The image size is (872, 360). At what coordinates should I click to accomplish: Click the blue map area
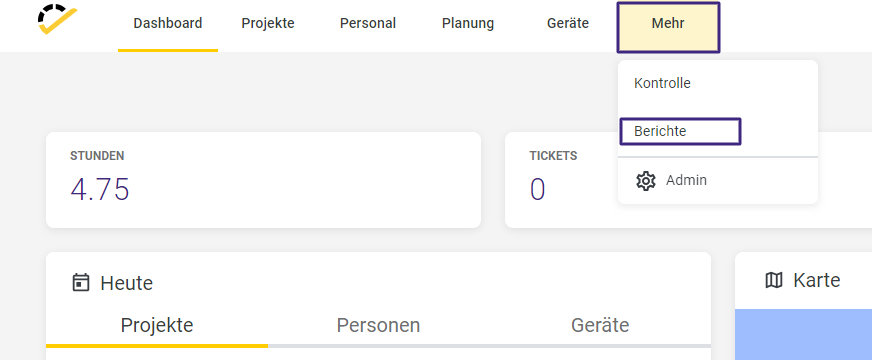click(804, 334)
